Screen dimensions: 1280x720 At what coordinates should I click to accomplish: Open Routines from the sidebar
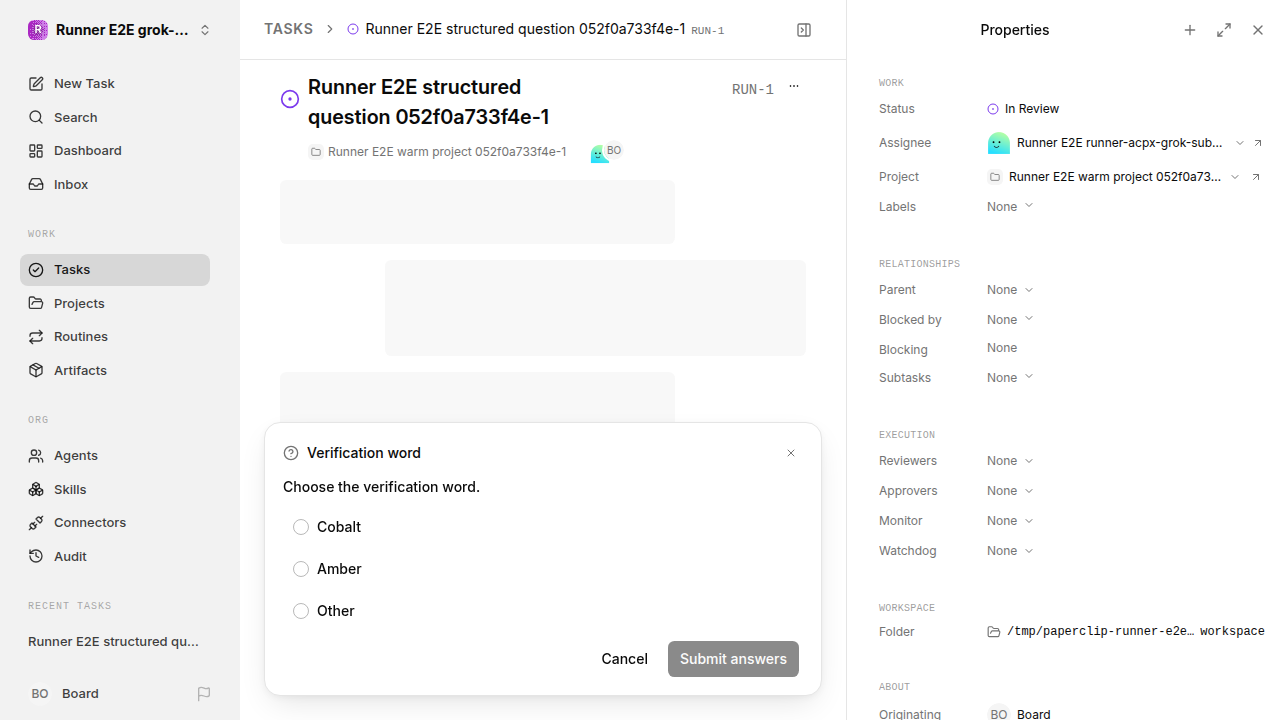[115, 337]
